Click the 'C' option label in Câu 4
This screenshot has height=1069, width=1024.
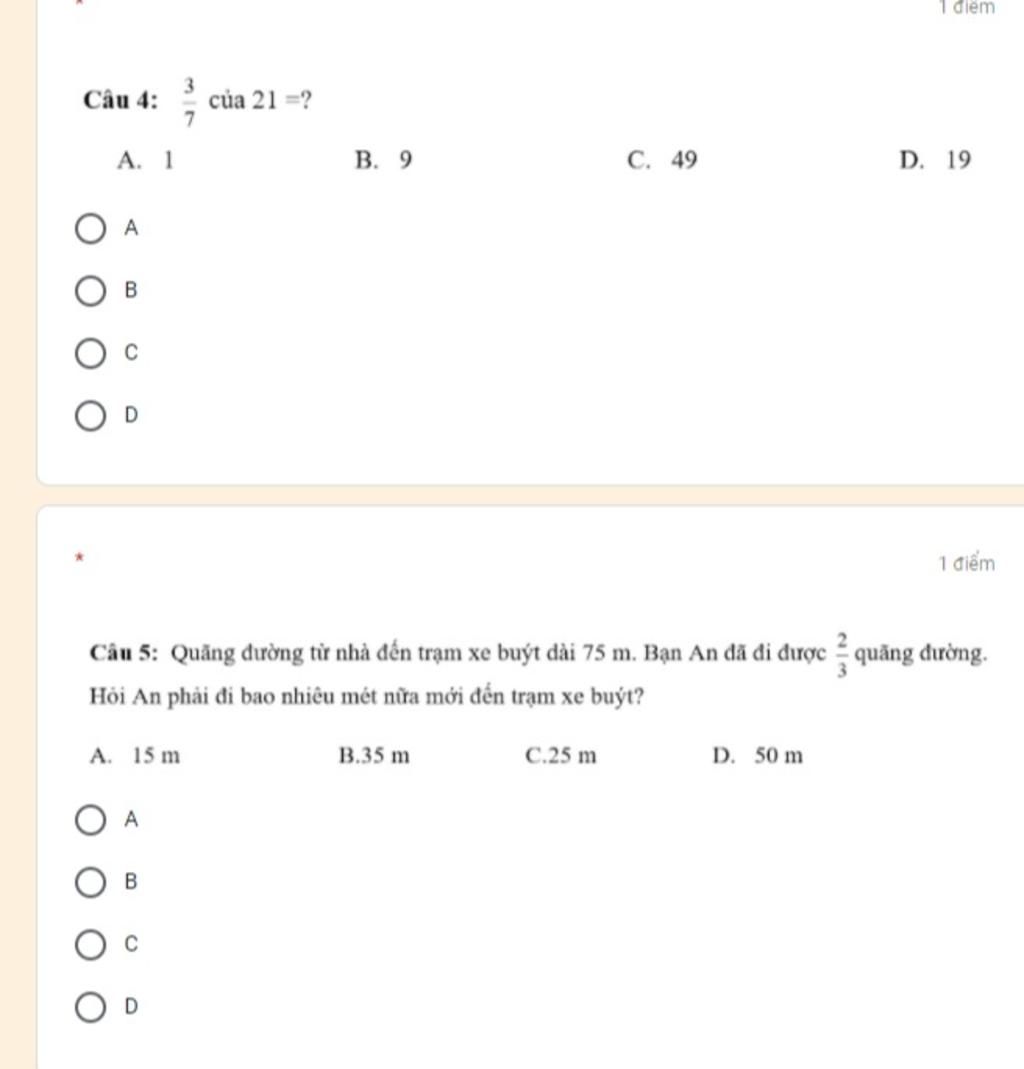131,352
